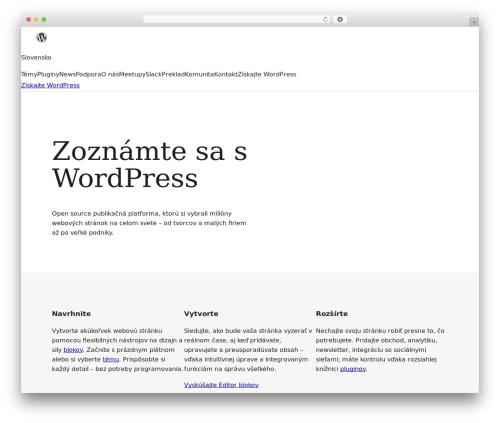Open Kontakt in the navigation menu

pyautogui.click(x=226, y=74)
